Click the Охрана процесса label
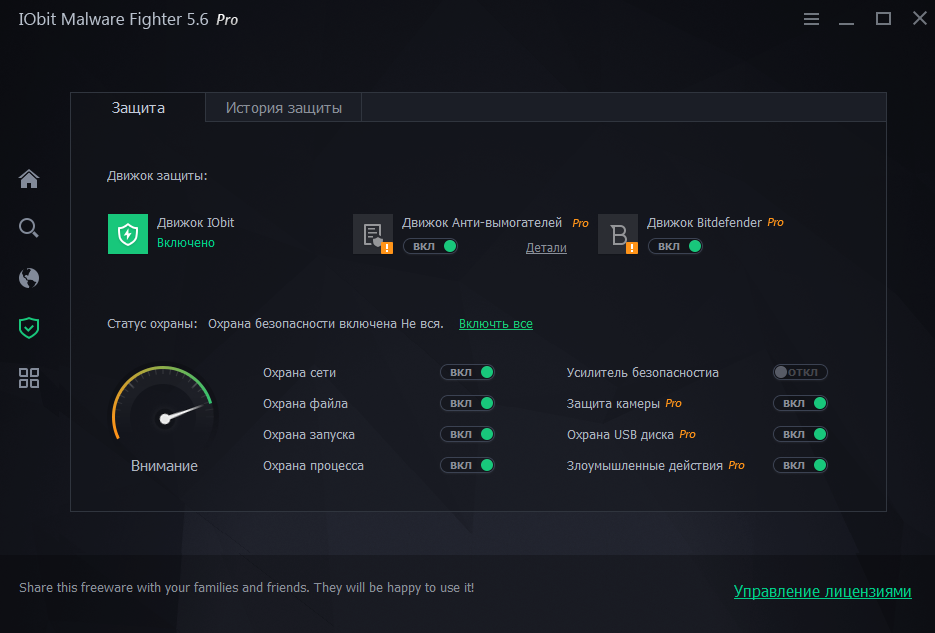The width and height of the screenshot is (935, 633). [x=313, y=466]
